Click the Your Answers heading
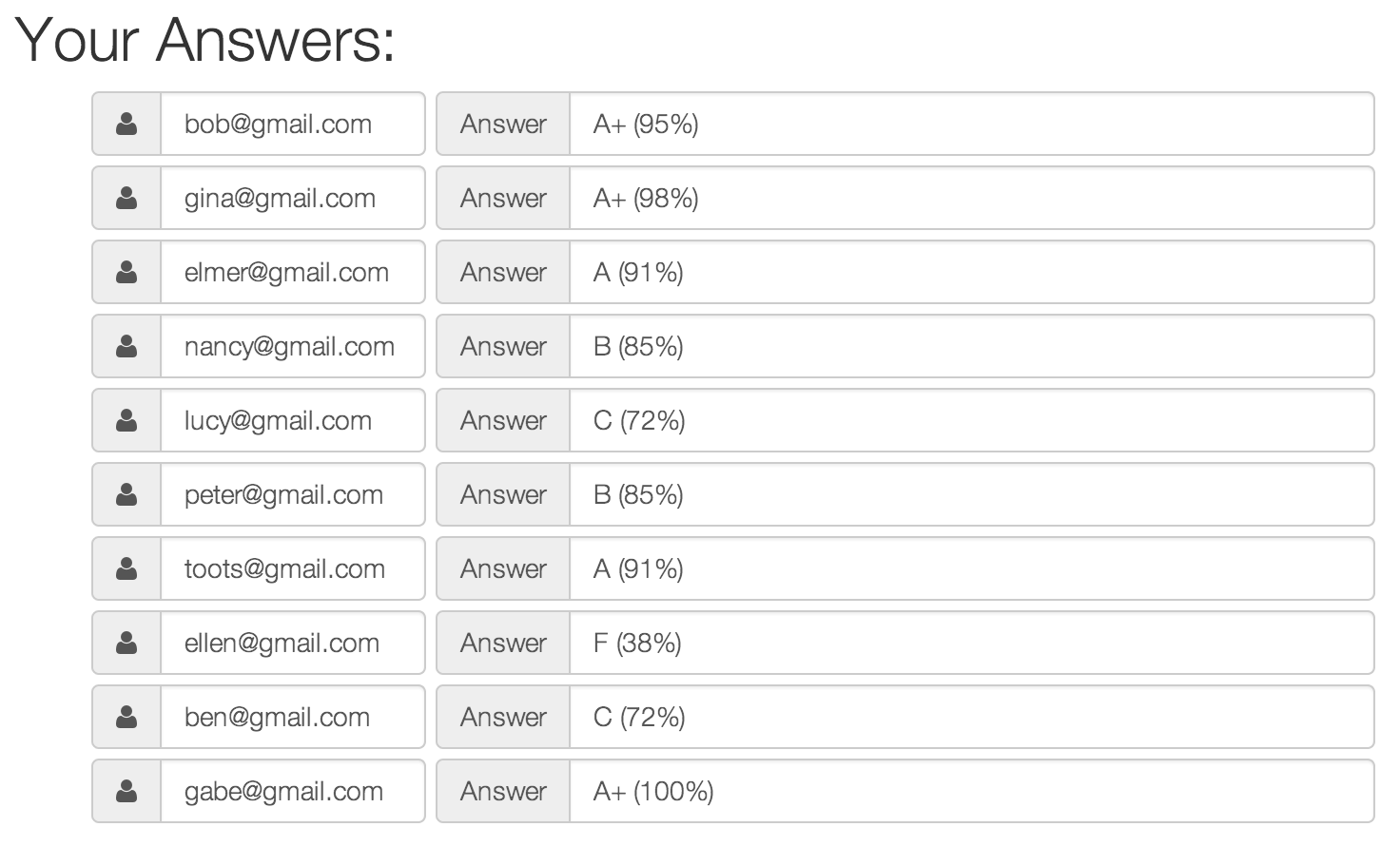The height and width of the screenshot is (846, 1400). tap(205, 40)
